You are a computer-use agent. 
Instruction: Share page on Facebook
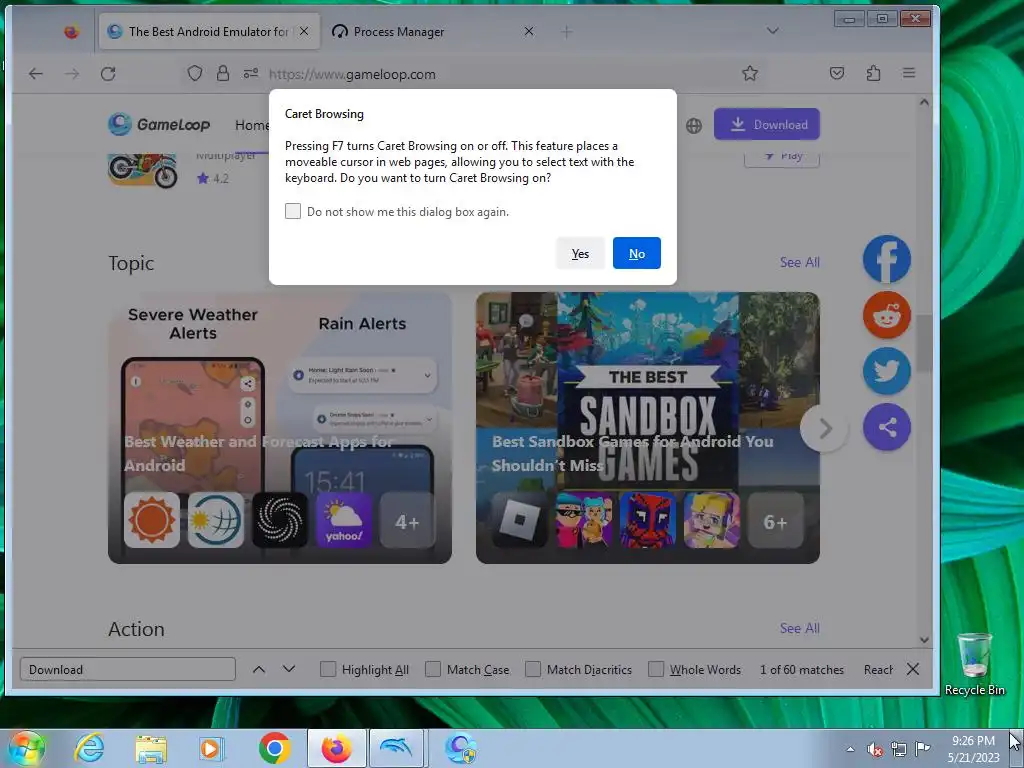coord(887,259)
